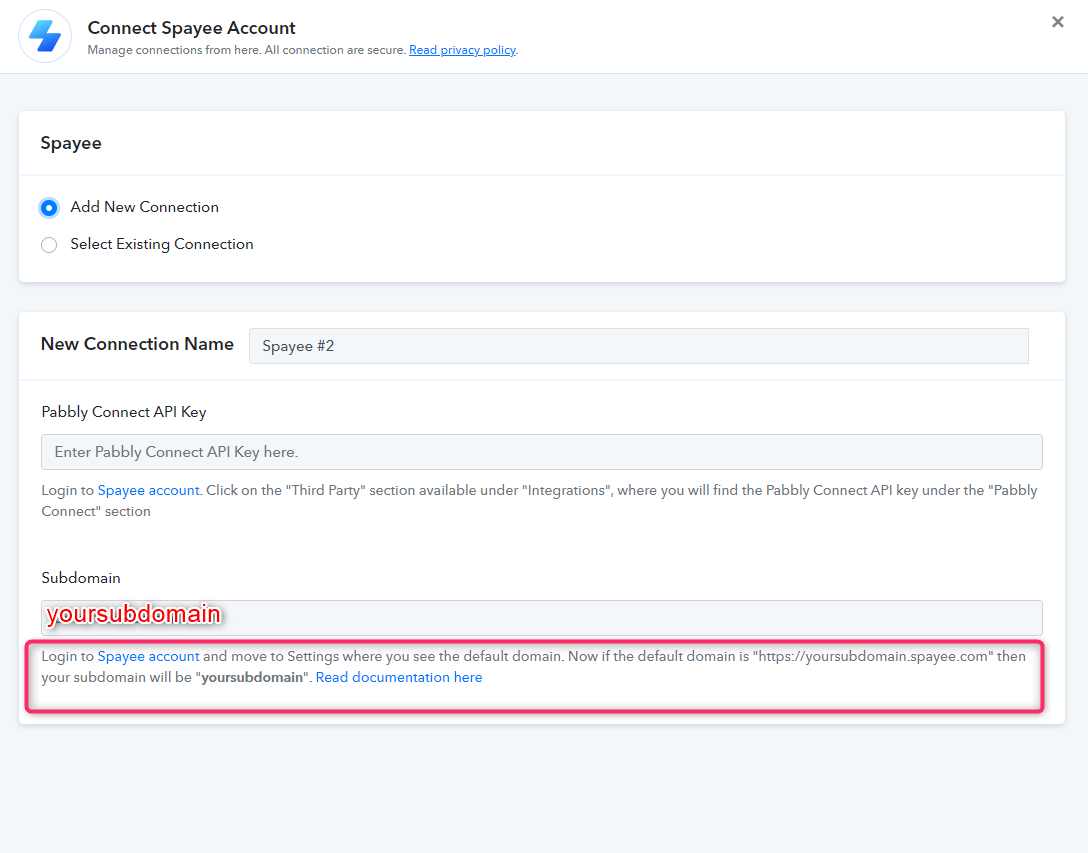1088x853 pixels.
Task: Open the Read documentation here link
Action: click(x=399, y=677)
